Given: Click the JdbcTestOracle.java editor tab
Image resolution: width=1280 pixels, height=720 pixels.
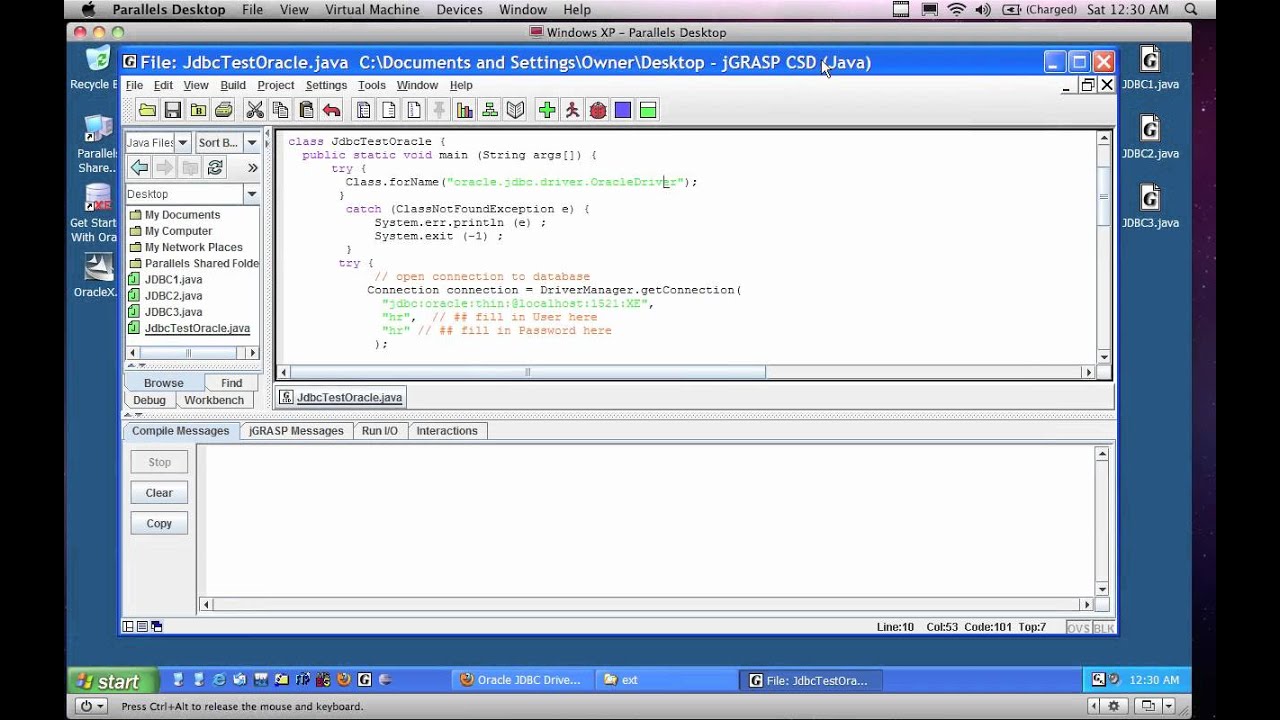Looking at the screenshot, I should tap(341, 397).
